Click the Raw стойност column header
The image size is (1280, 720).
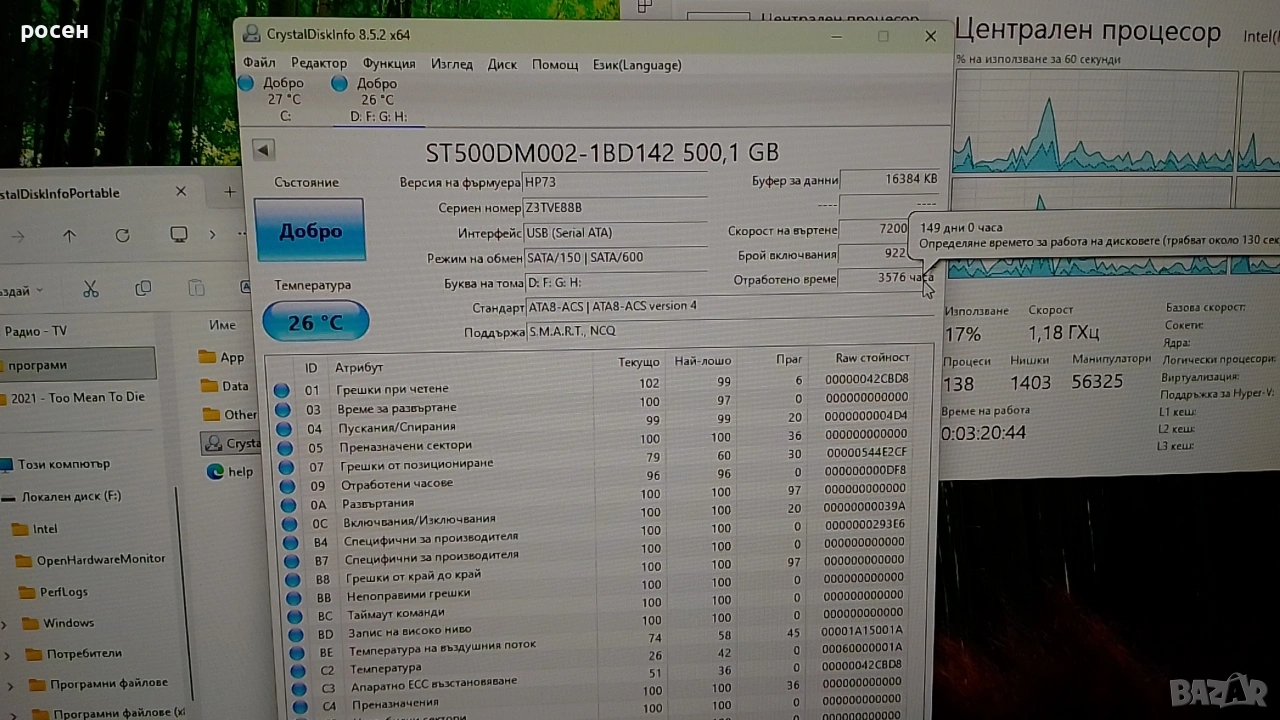pos(872,358)
